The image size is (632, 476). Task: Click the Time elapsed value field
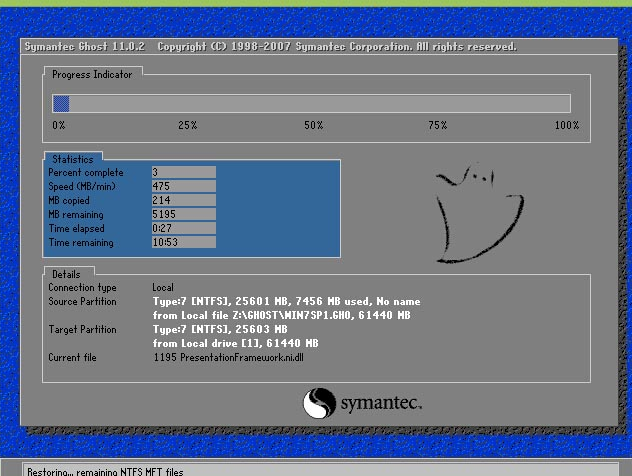pos(183,228)
